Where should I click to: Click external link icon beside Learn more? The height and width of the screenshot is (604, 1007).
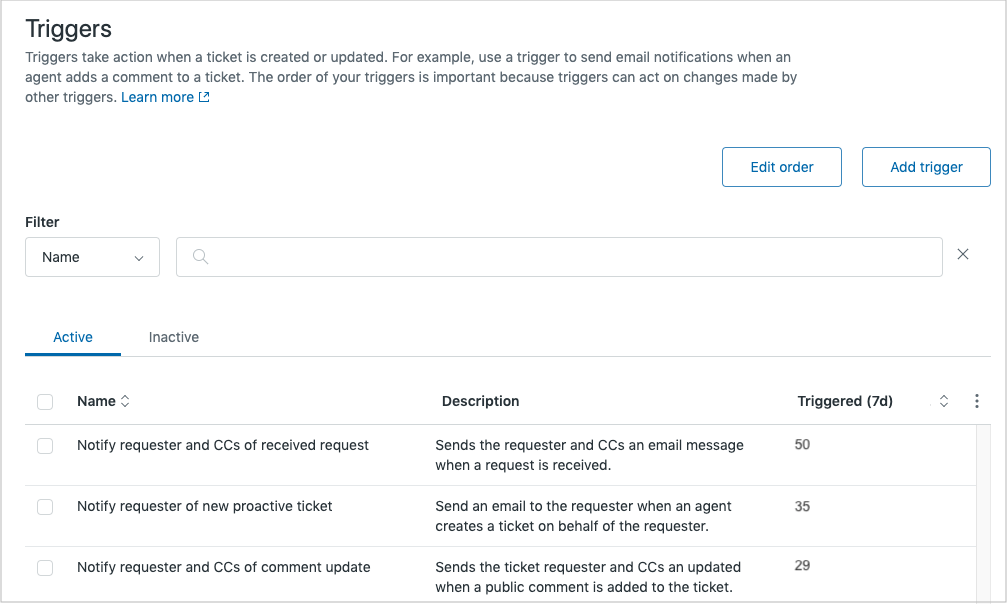click(205, 98)
